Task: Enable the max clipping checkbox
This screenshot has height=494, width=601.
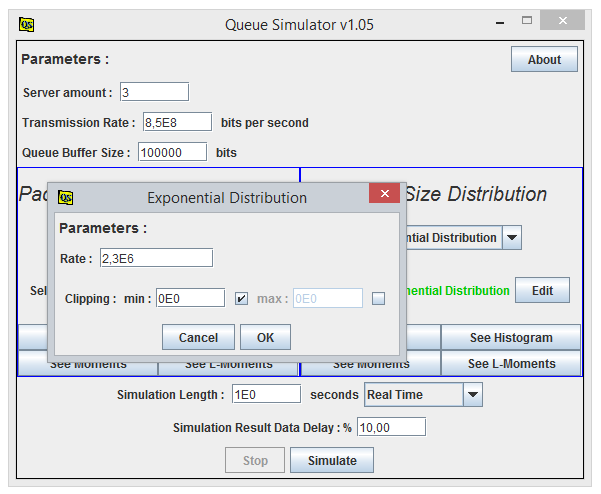Action: click(x=378, y=299)
